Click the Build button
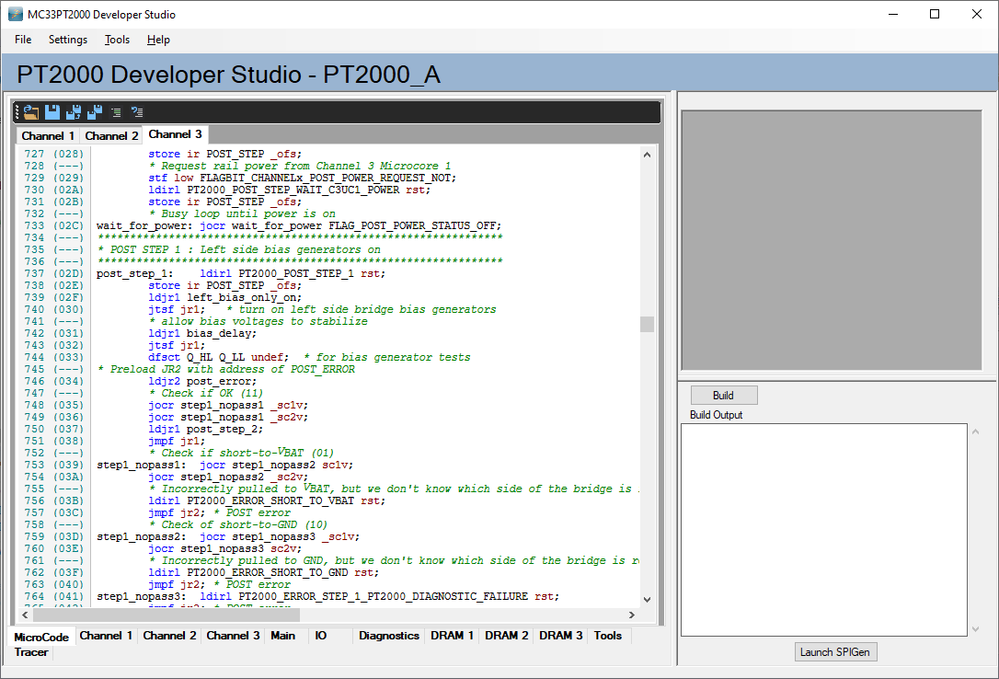The image size is (999, 679). 724,395
